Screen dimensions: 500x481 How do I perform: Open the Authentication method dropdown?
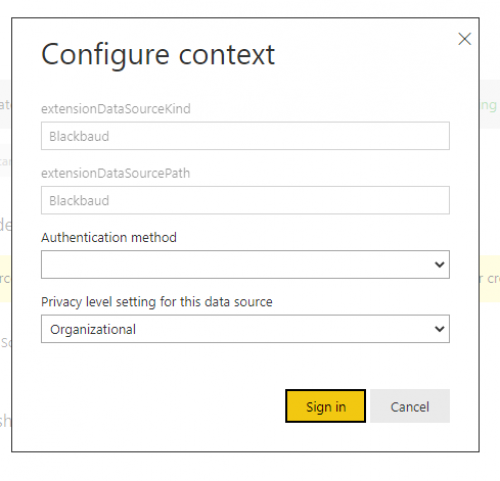pos(245,265)
